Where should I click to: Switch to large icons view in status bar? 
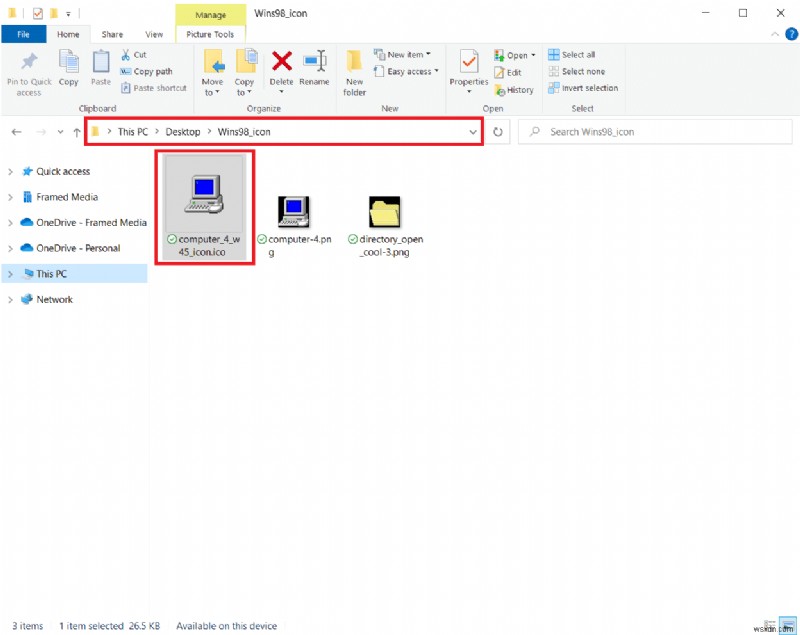pyautogui.click(x=788, y=625)
